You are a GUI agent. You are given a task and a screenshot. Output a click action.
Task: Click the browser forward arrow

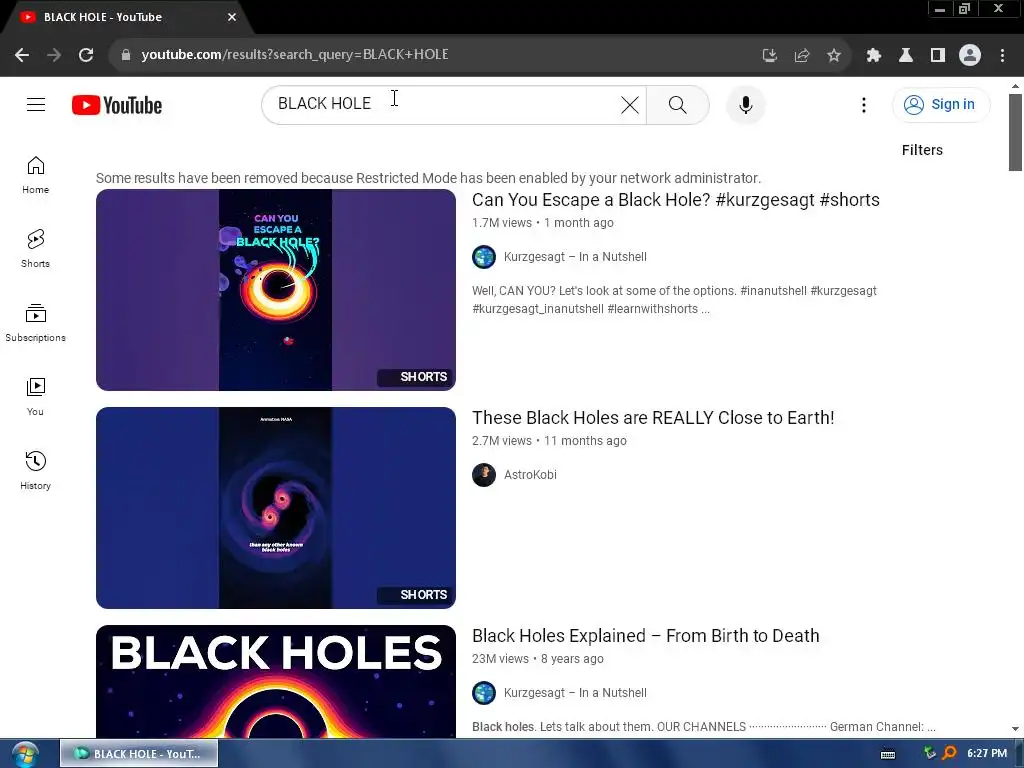(x=54, y=55)
